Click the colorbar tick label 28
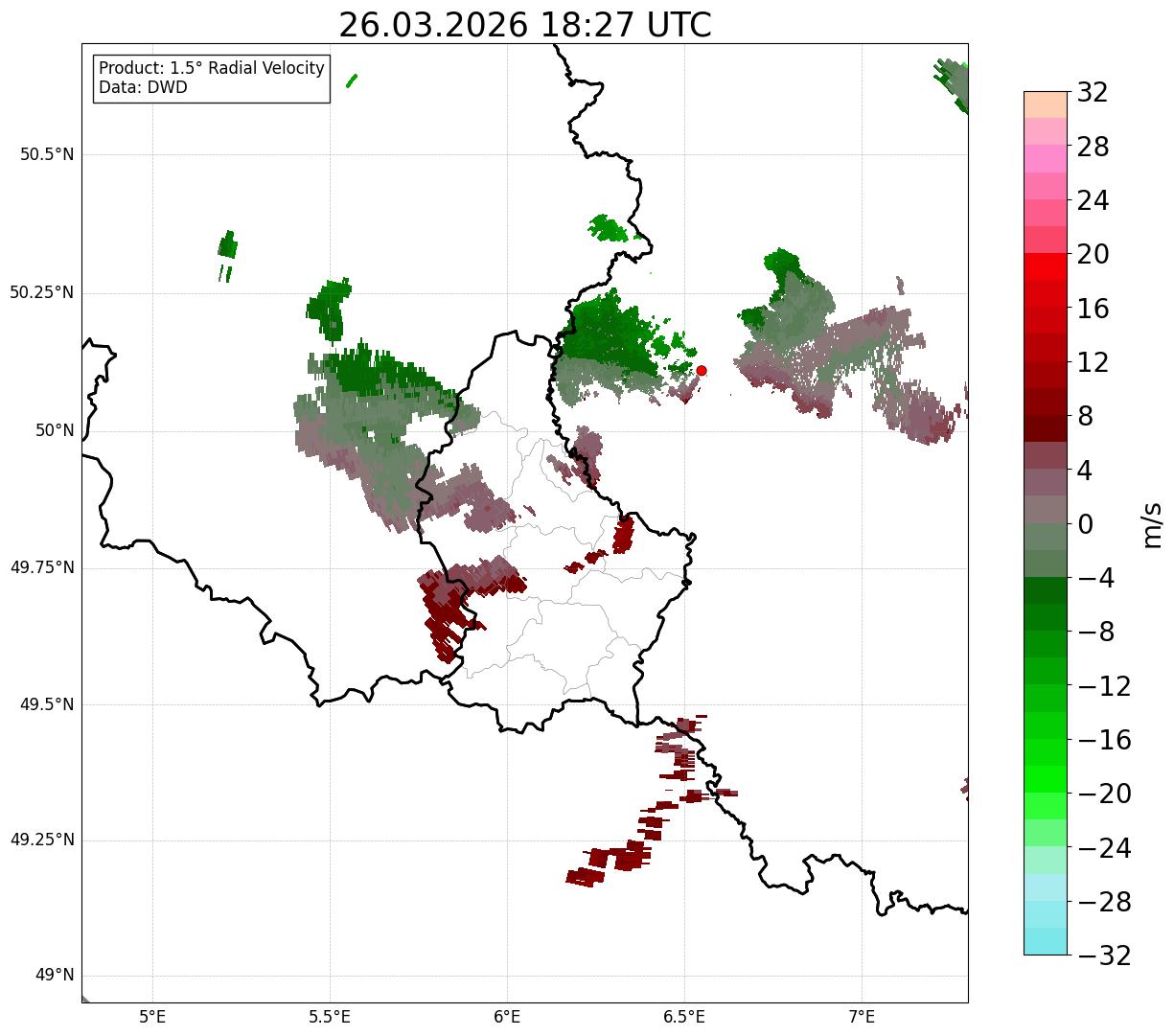 click(x=1093, y=147)
